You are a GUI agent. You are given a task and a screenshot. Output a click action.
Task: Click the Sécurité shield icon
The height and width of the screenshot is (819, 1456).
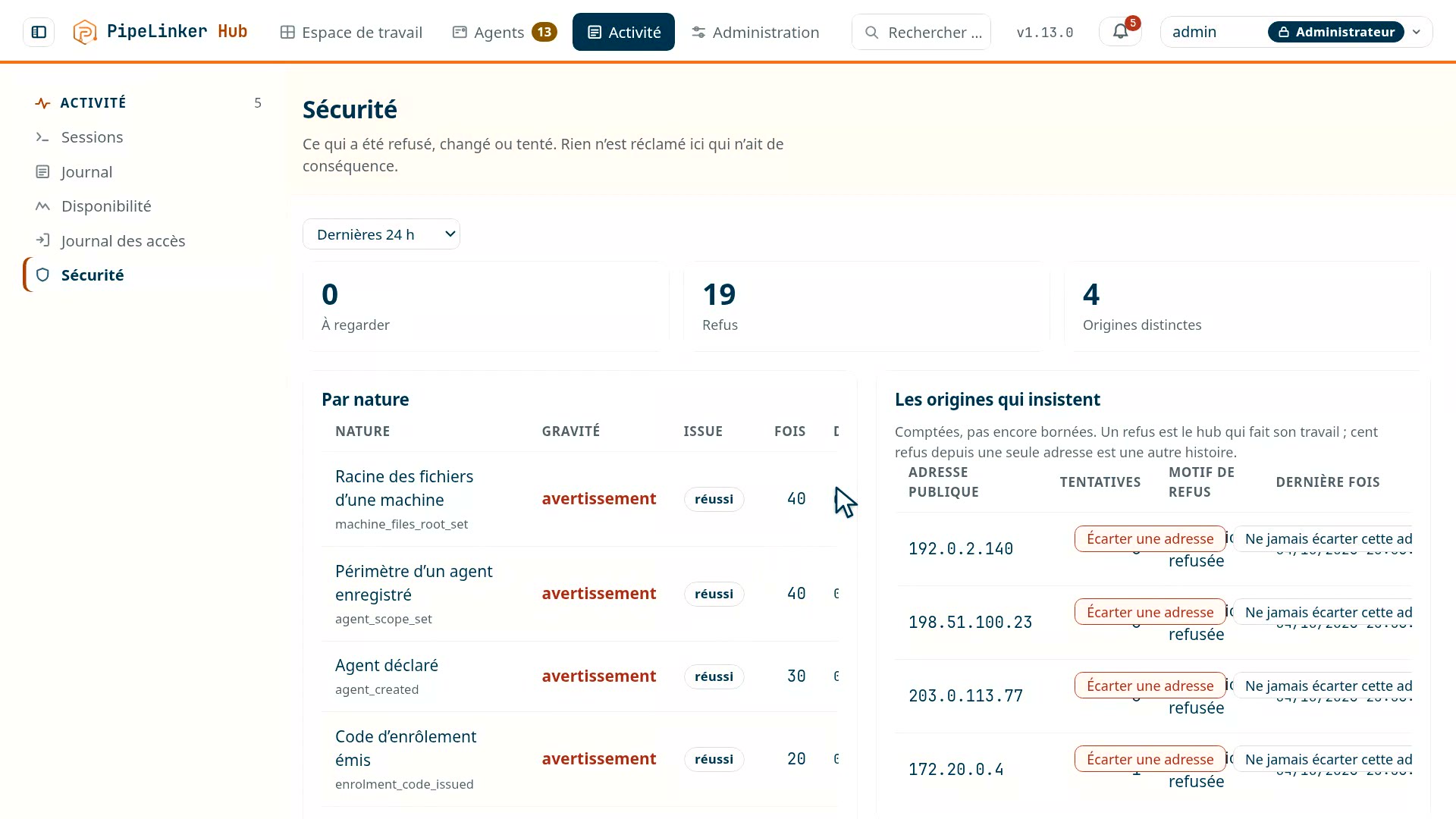coord(42,275)
